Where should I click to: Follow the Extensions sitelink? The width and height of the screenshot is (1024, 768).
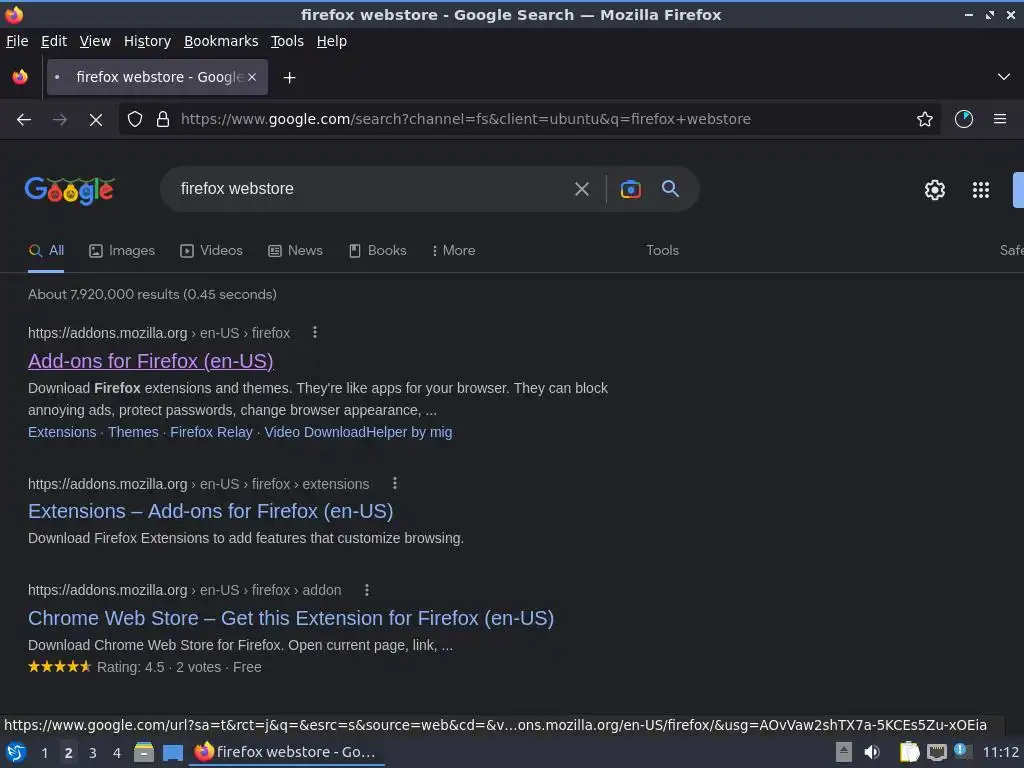pos(62,432)
